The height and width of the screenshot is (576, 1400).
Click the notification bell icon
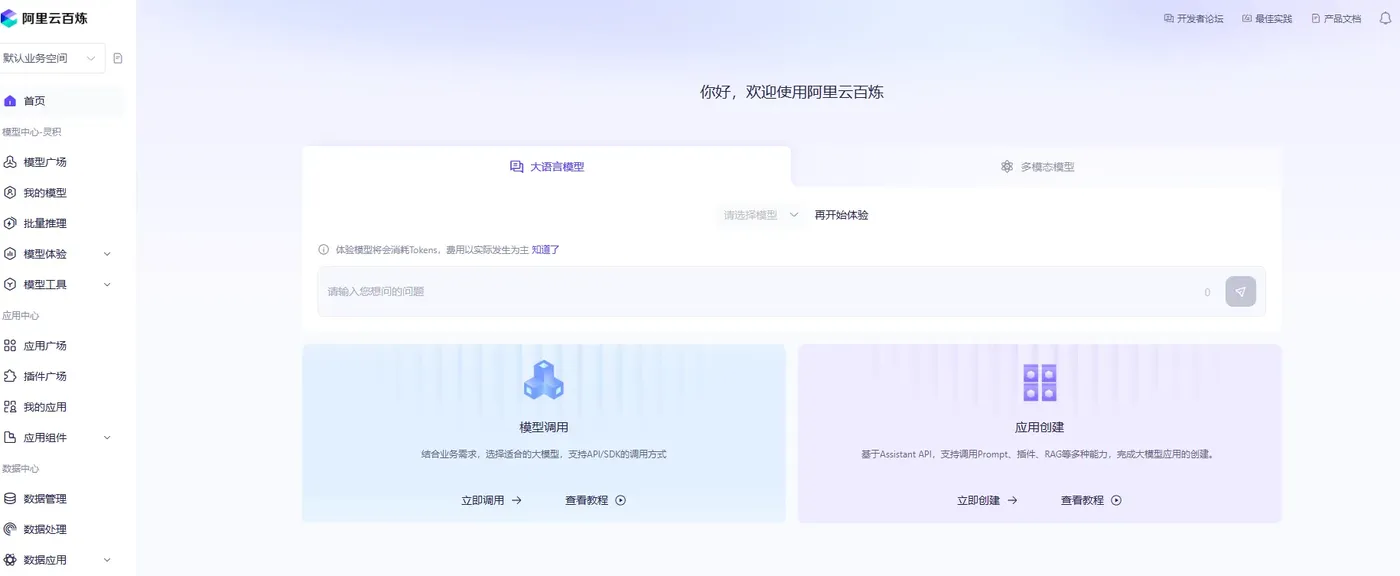point(1385,18)
